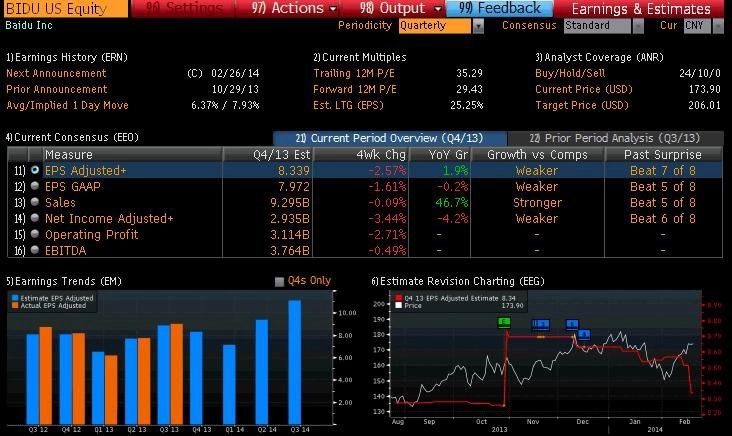Select the EPS Adjusted+ radio button
Image resolution: width=732 pixels, height=436 pixels.
pyautogui.click(x=35, y=170)
